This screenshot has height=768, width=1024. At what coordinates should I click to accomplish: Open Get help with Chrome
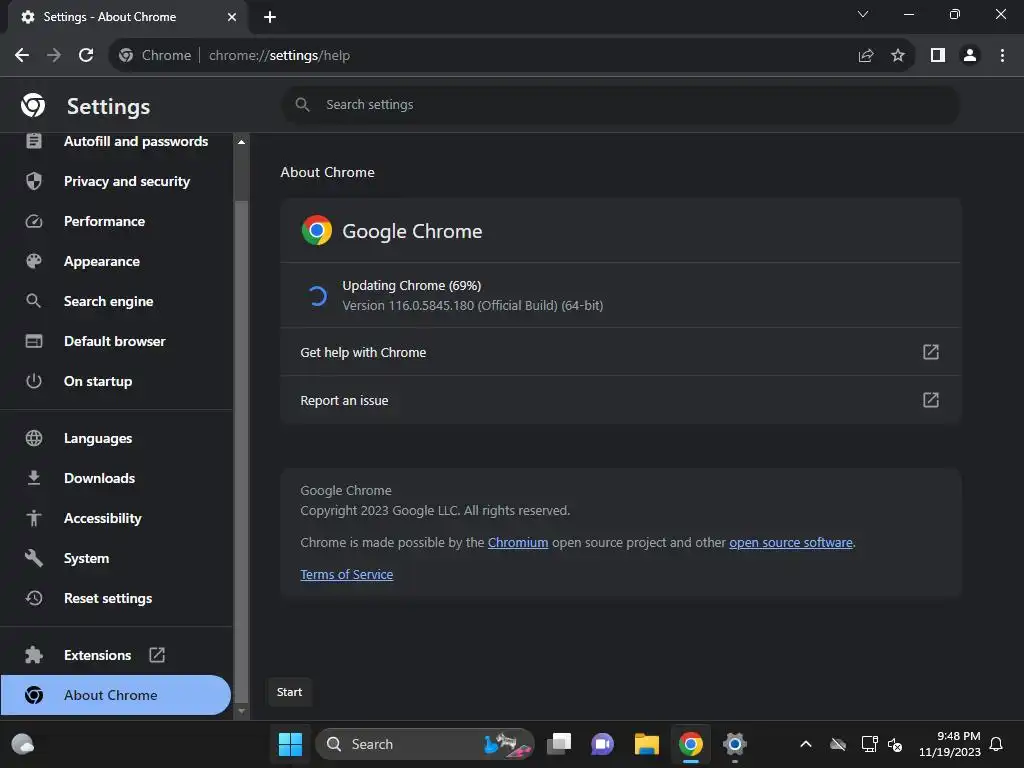pos(620,352)
